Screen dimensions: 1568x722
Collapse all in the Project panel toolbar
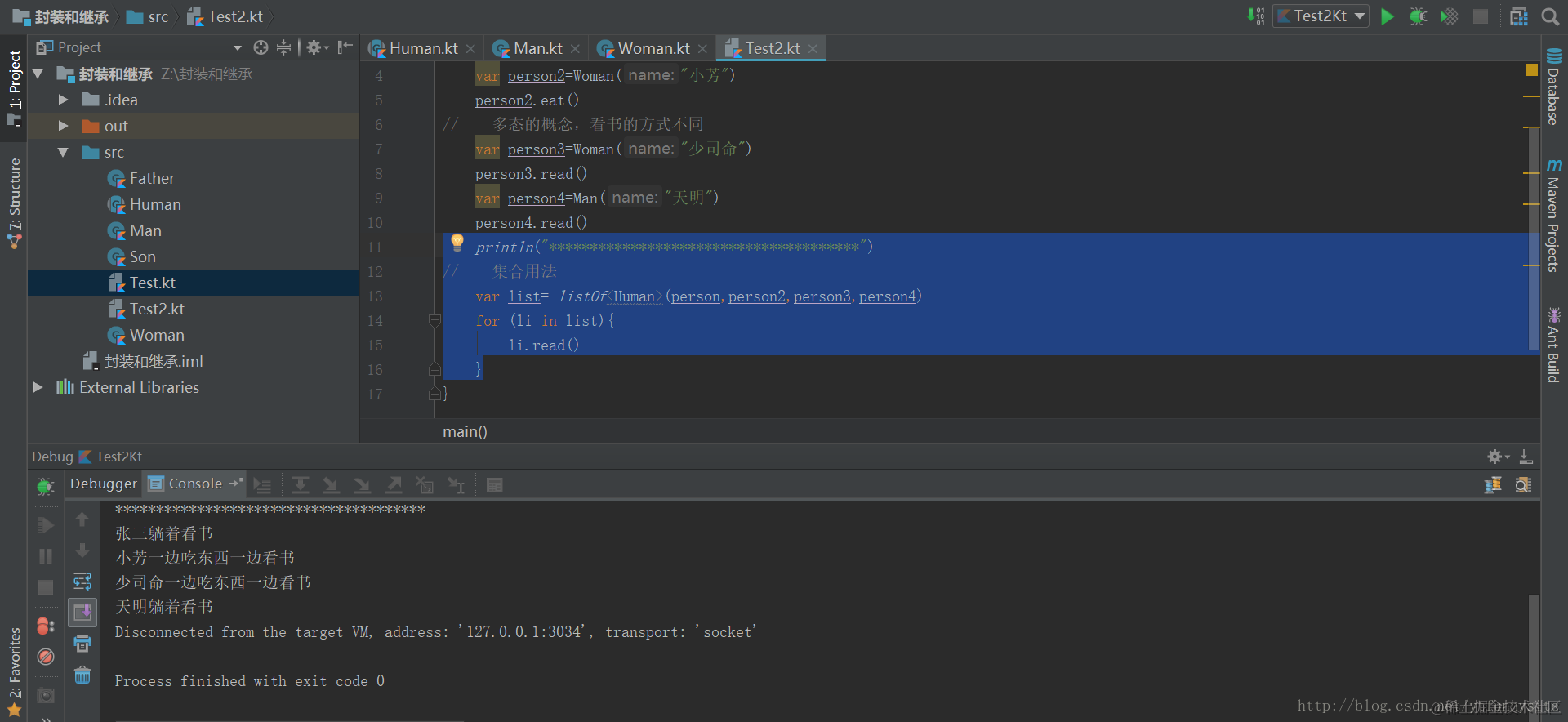coord(283,47)
